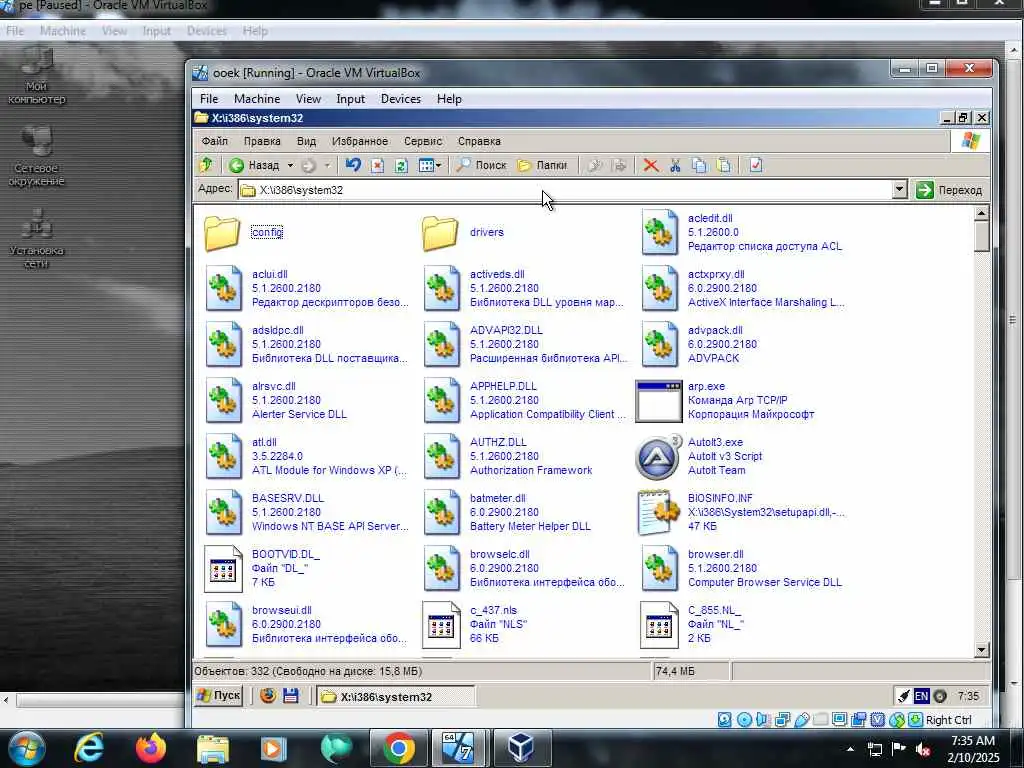1024x768 pixels.
Task: Open the Правка menu
Action: pos(262,141)
